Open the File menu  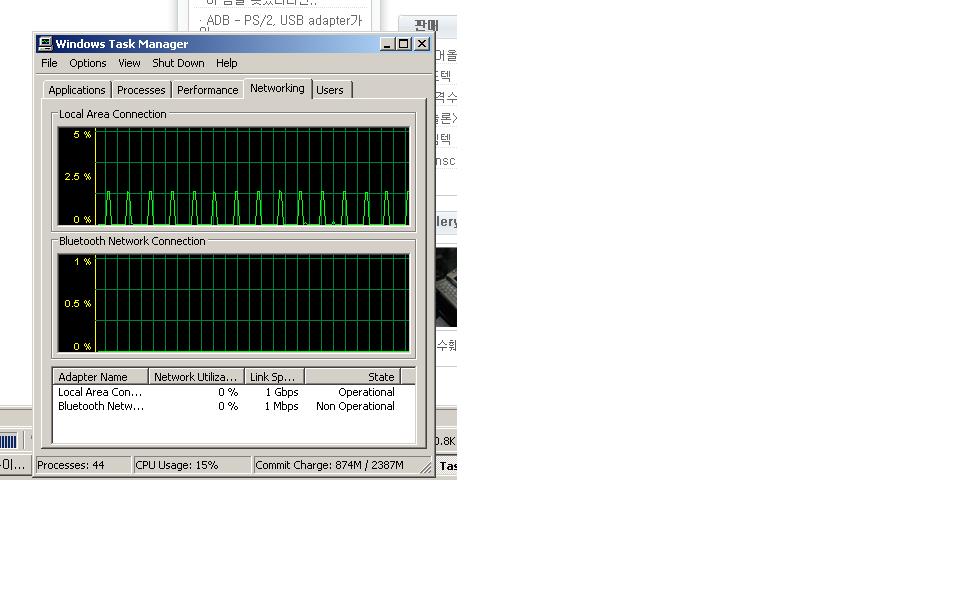49,63
